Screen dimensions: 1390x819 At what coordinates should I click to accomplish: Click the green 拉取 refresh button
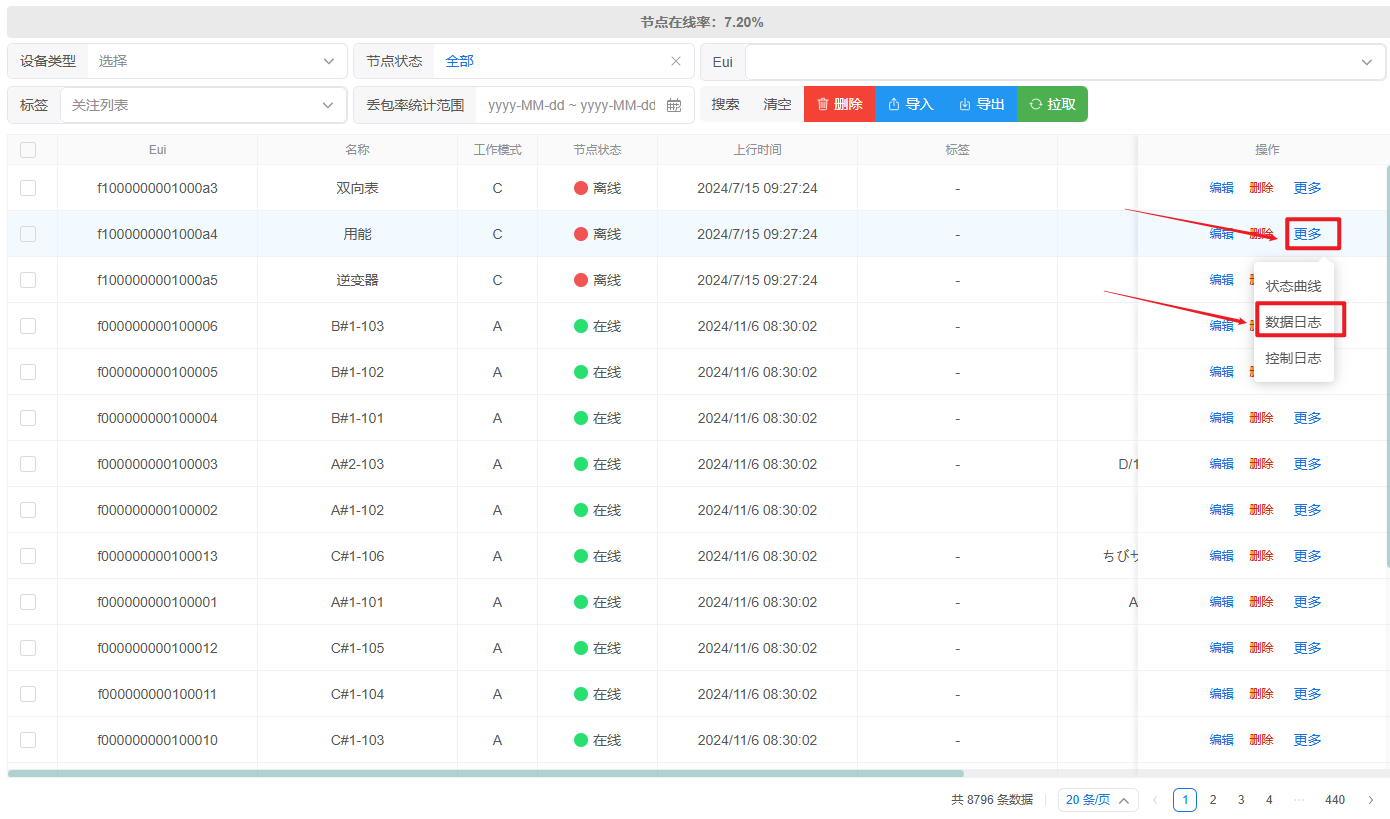click(x=1052, y=104)
